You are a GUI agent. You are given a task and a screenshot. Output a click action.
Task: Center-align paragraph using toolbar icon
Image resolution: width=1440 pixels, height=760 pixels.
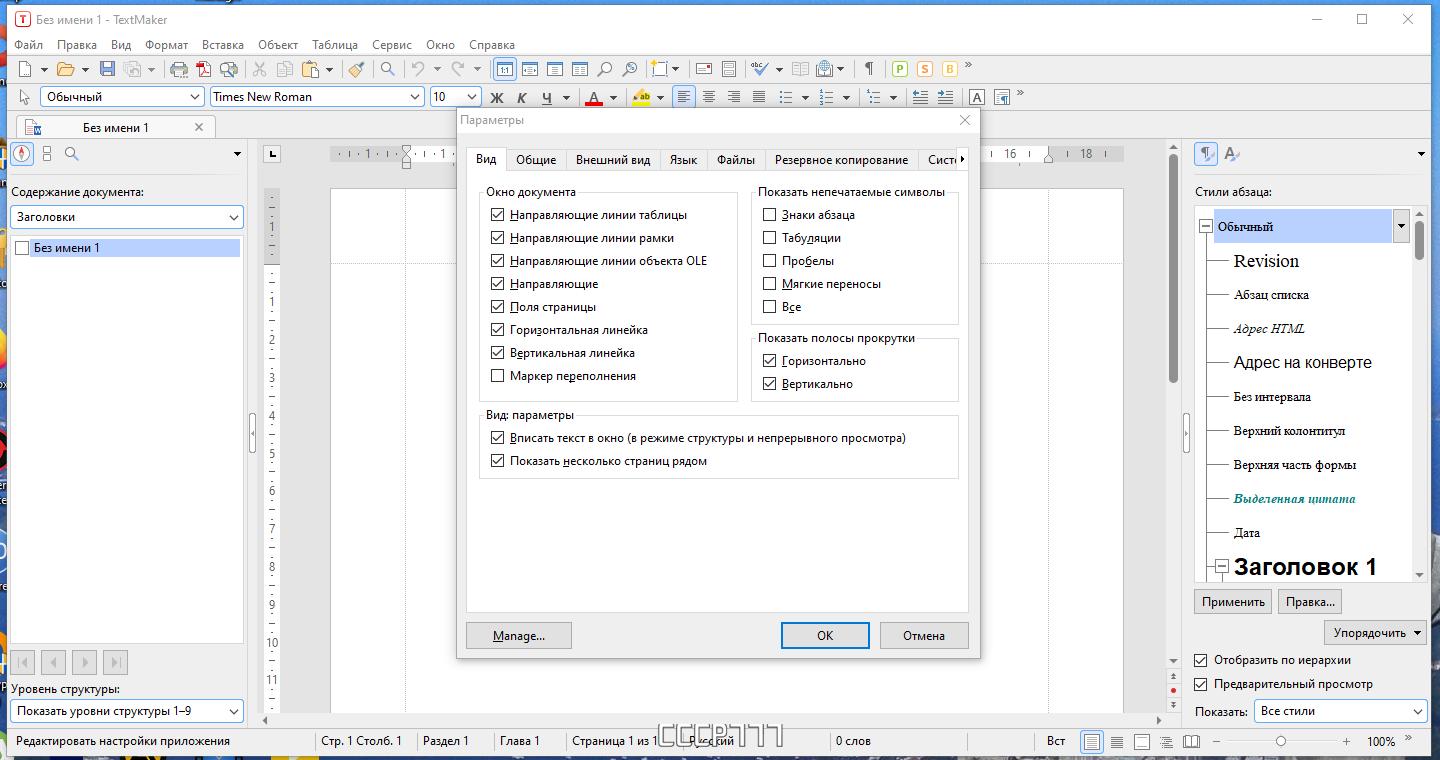(x=709, y=97)
